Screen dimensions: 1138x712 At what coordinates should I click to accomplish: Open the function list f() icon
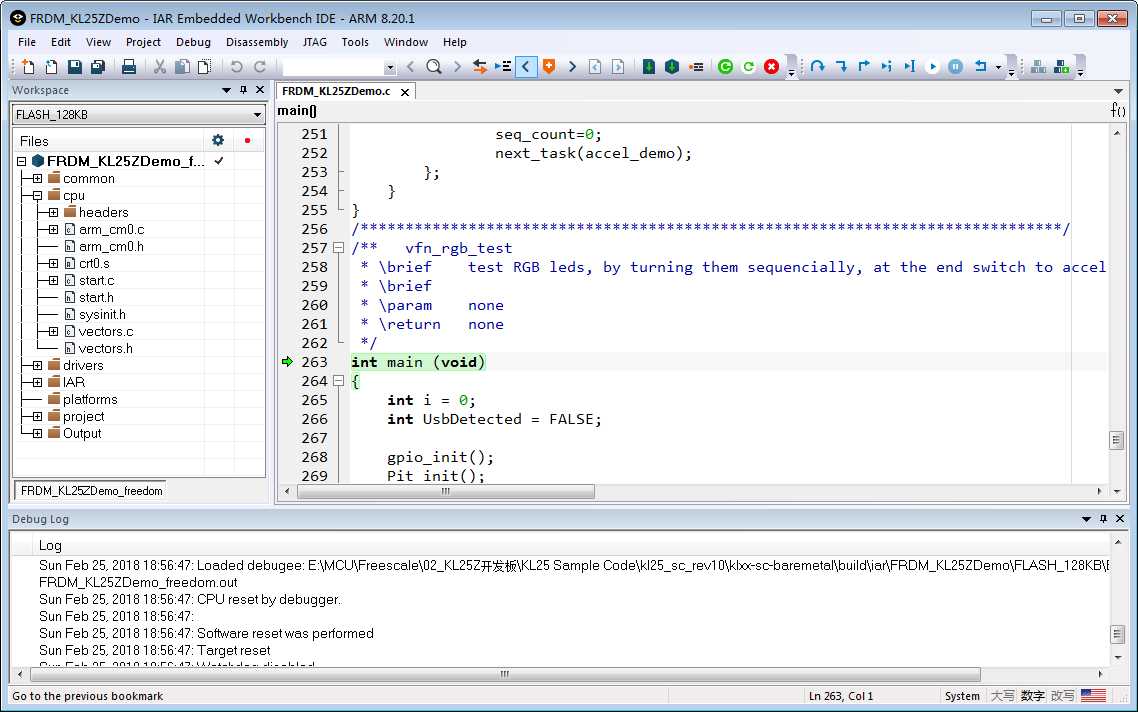pyautogui.click(x=1118, y=110)
